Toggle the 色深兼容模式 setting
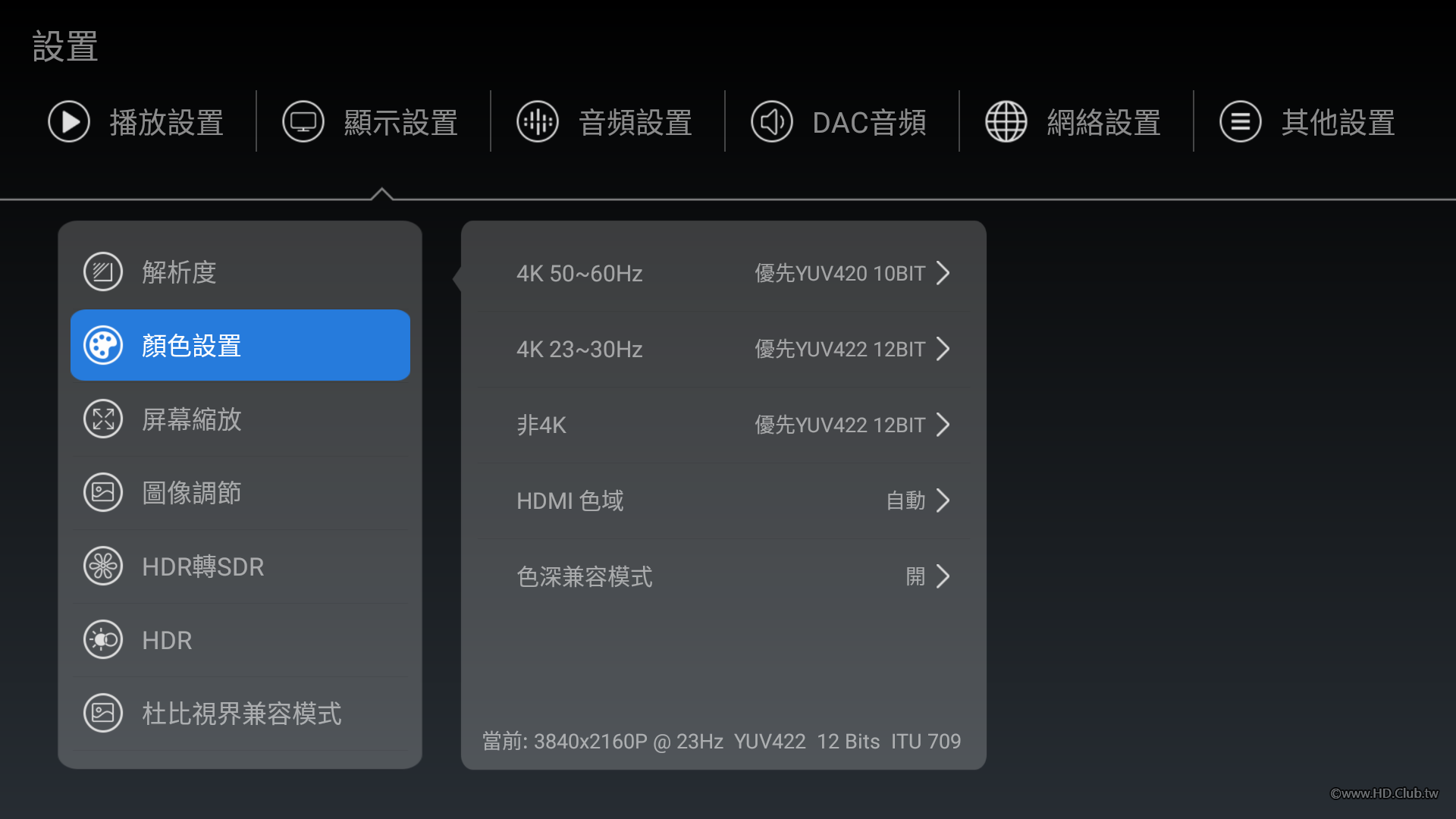 pos(915,577)
